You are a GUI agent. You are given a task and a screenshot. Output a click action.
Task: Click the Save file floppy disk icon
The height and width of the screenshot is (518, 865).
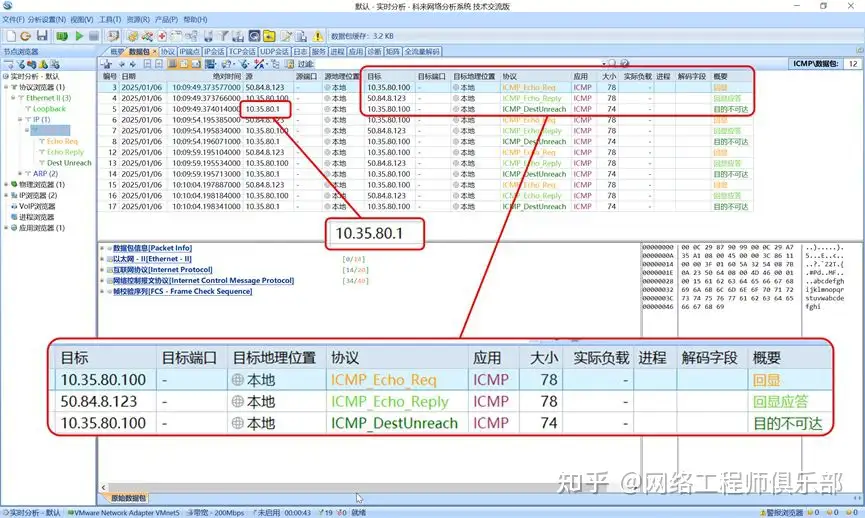click(43, 36)
